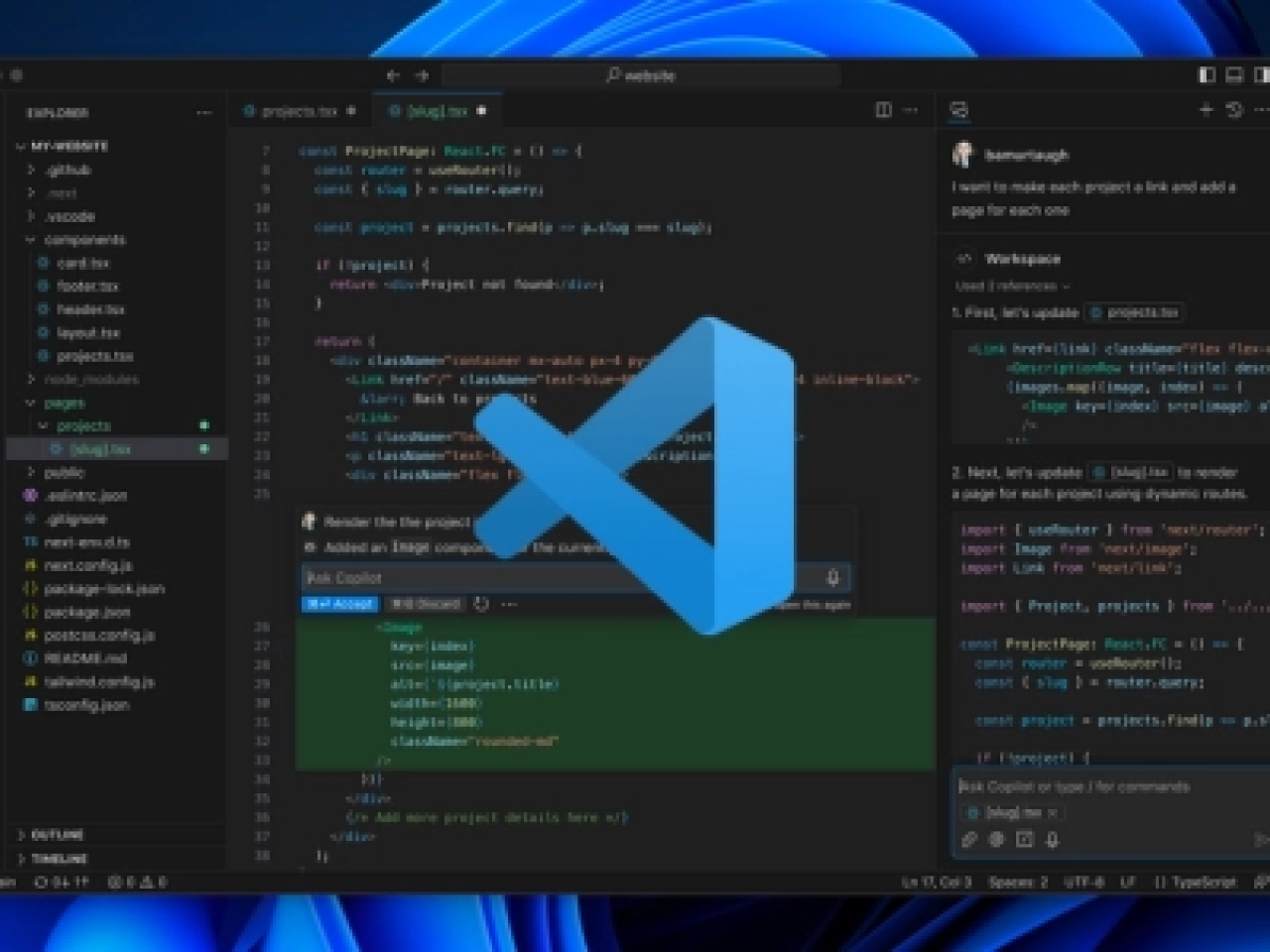Viewport: 1270px width, 952px height.
Task: Open projects.tsx under components in explorer
Action: (x=117, y=356)
